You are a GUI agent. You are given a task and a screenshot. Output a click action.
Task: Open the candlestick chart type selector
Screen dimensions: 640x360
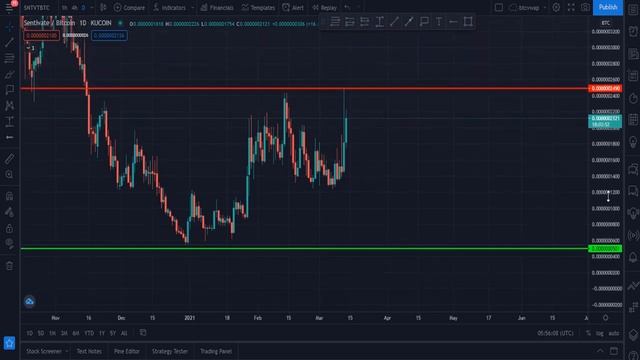point(103,7)
